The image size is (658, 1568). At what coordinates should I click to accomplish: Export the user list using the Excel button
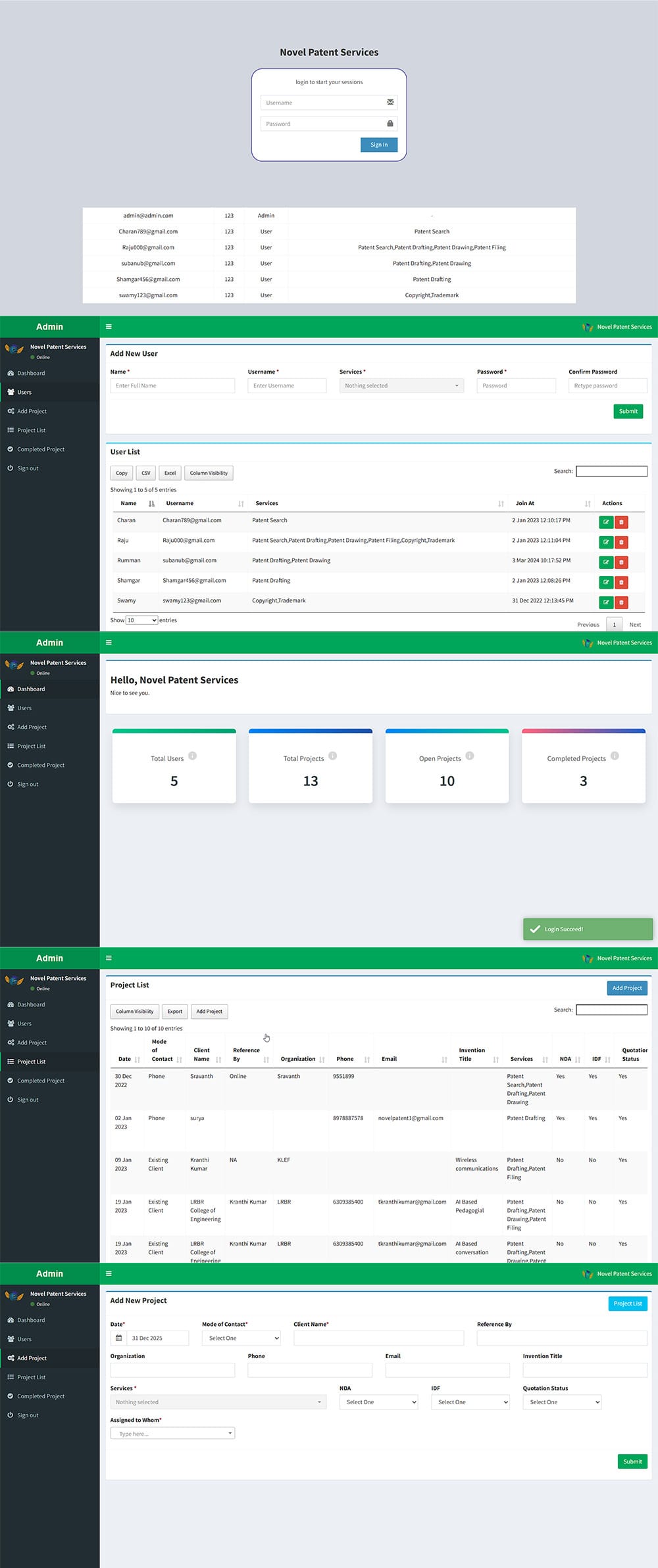coord(170,473)
